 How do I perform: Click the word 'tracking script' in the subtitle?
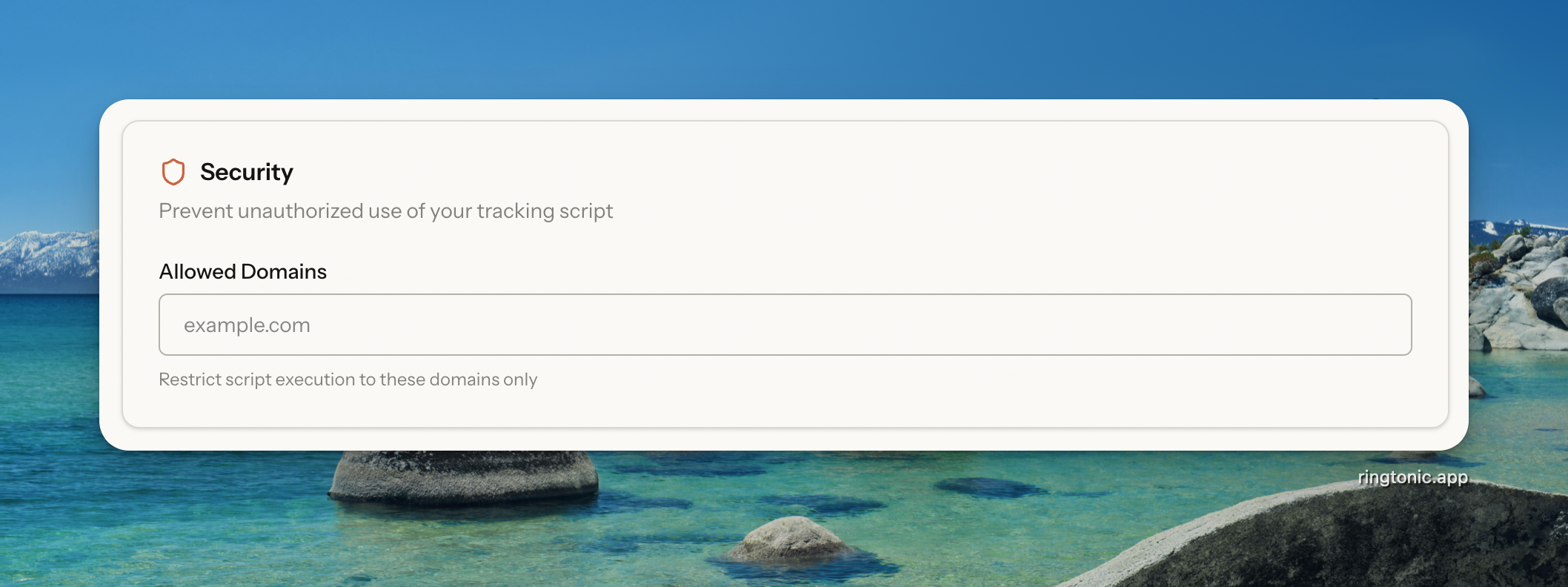545,211
